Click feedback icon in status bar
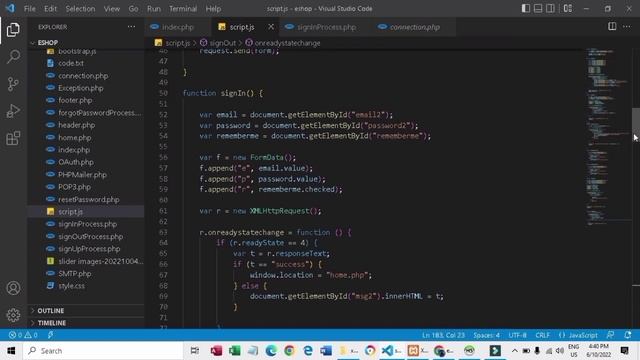This screenshot has width=640, height=360. point(610,335)
